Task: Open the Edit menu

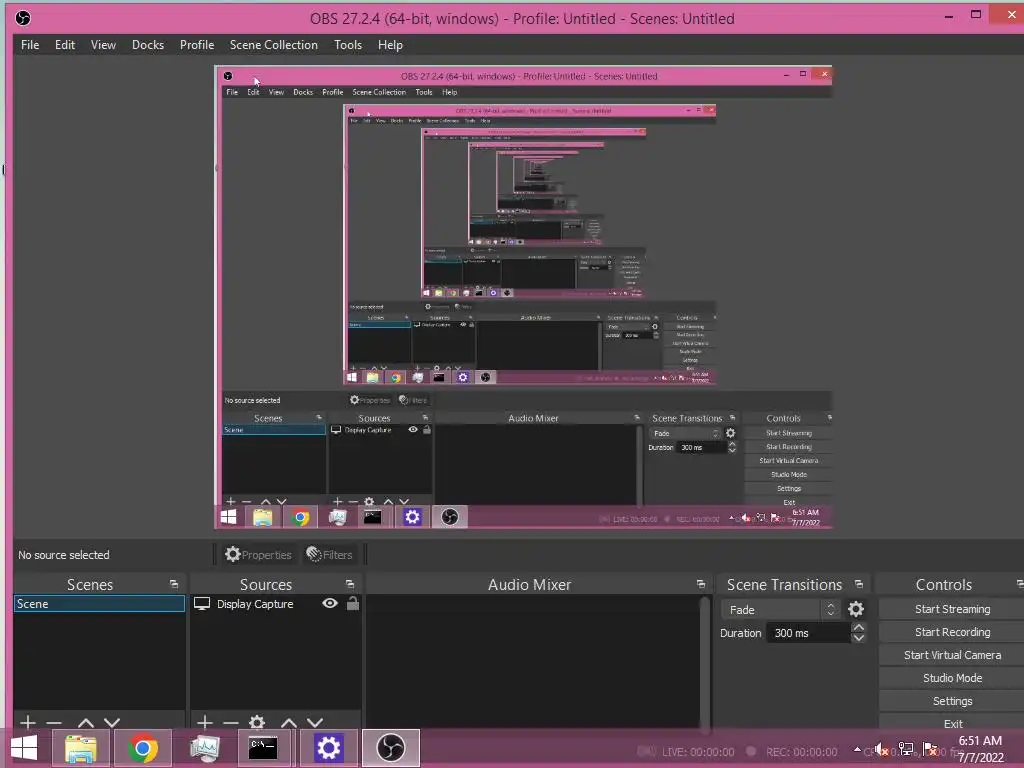Action: click(x=65, y=45)
